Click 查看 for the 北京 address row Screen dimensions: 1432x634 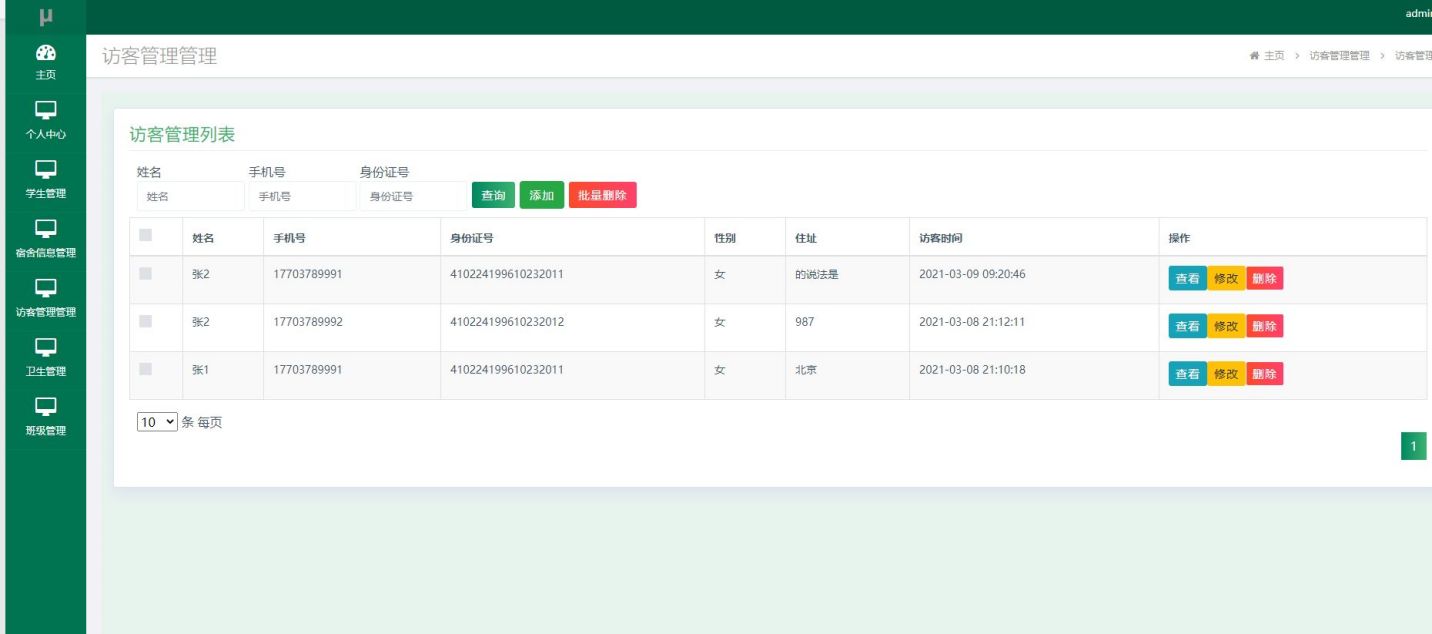click(1187, 374)
